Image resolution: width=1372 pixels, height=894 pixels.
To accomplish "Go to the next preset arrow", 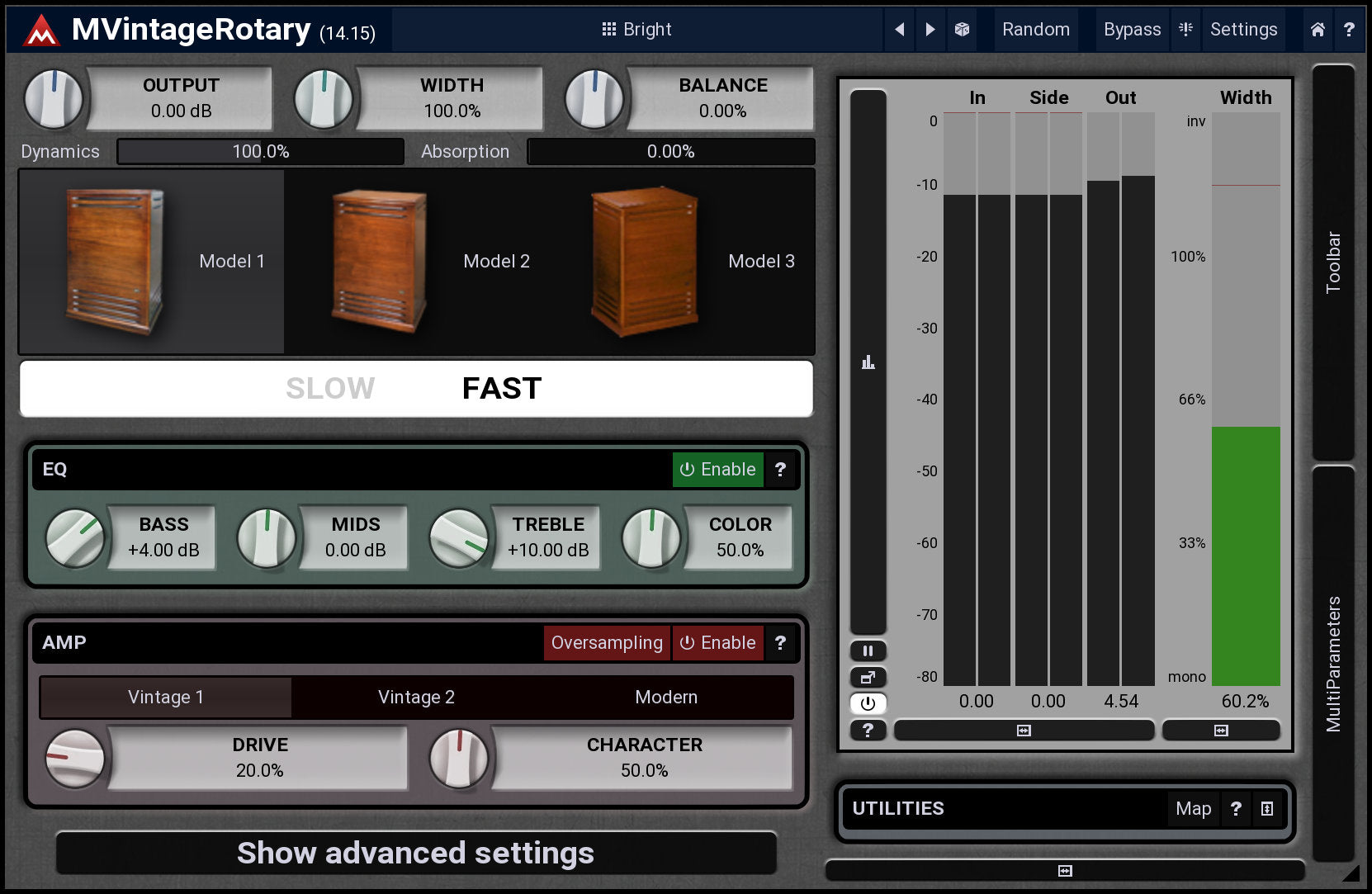I will (930, 30).
